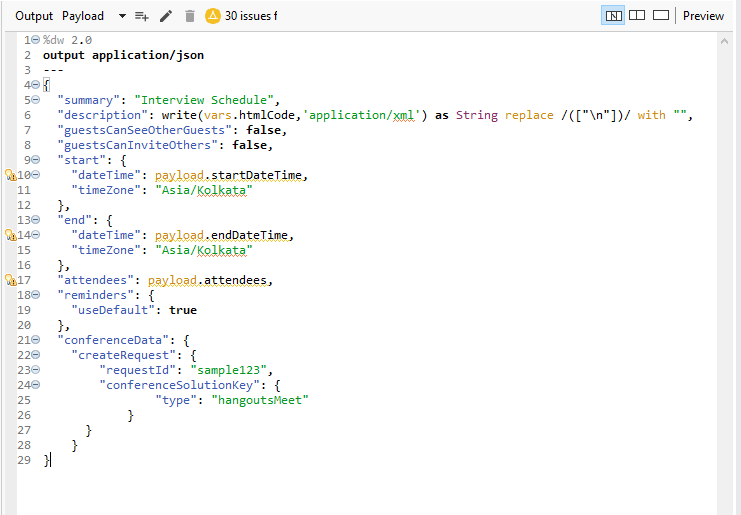Collapse the fold marker on line 4
Image resolution: width=741 pixels, height=515 pixels.
point(36,85)
